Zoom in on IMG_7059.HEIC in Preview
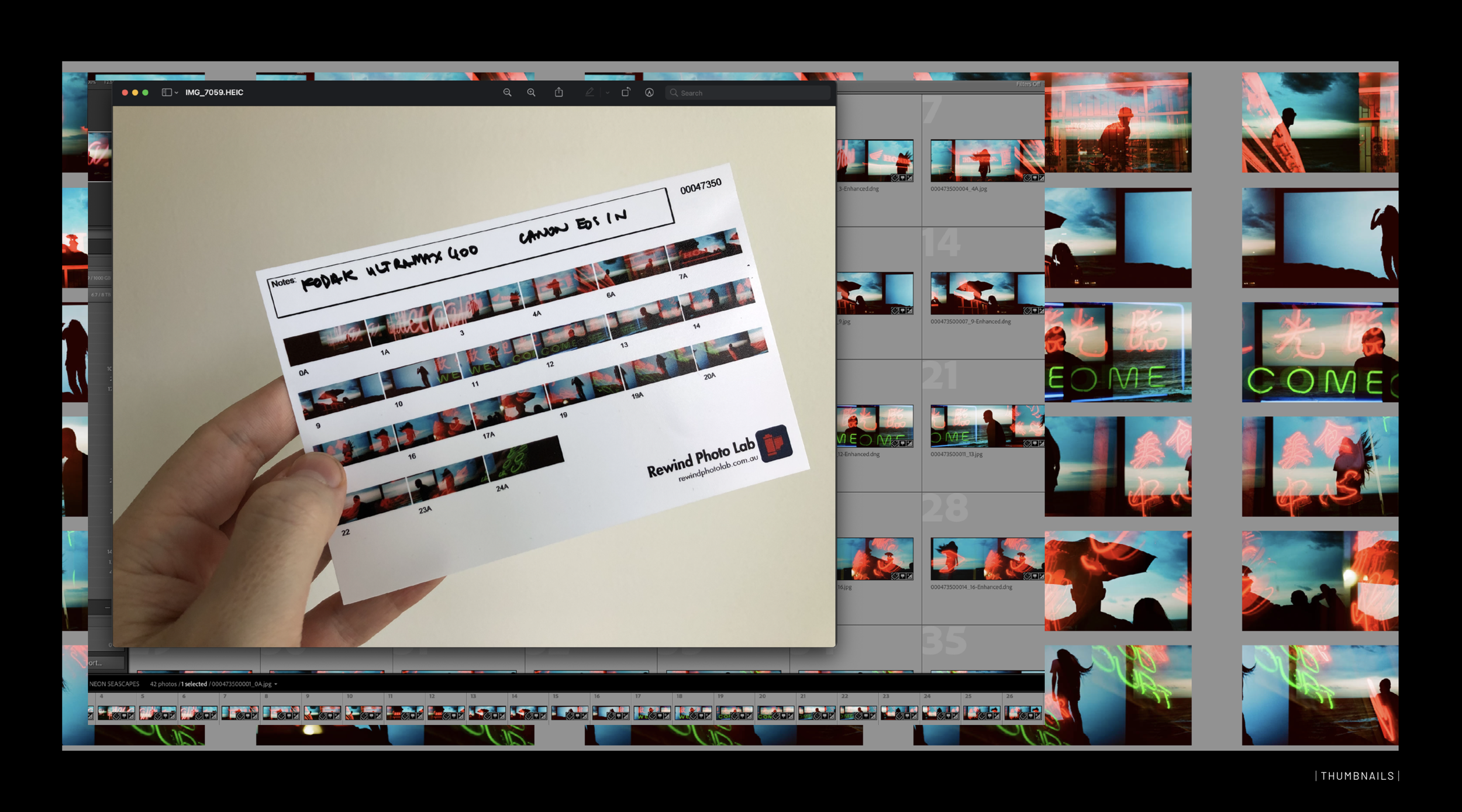 (x=531, y=92)
